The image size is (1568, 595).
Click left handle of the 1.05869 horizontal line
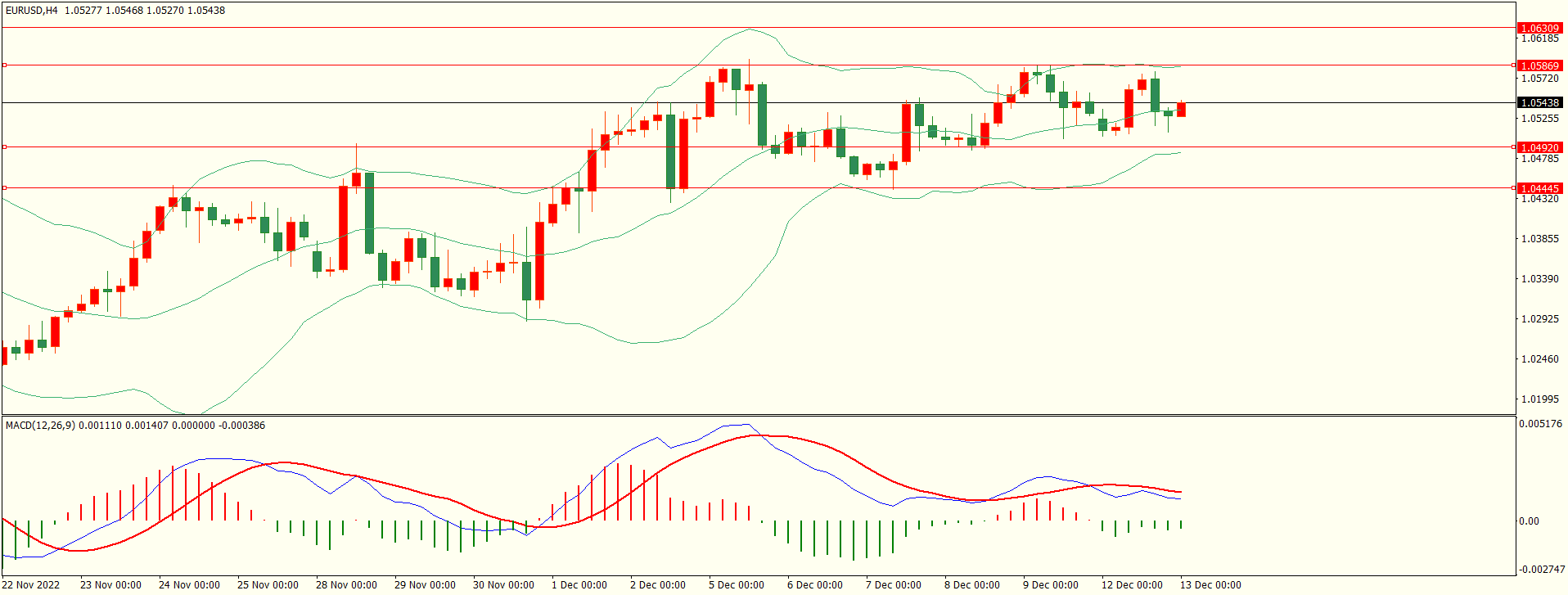tap(4, 65)
